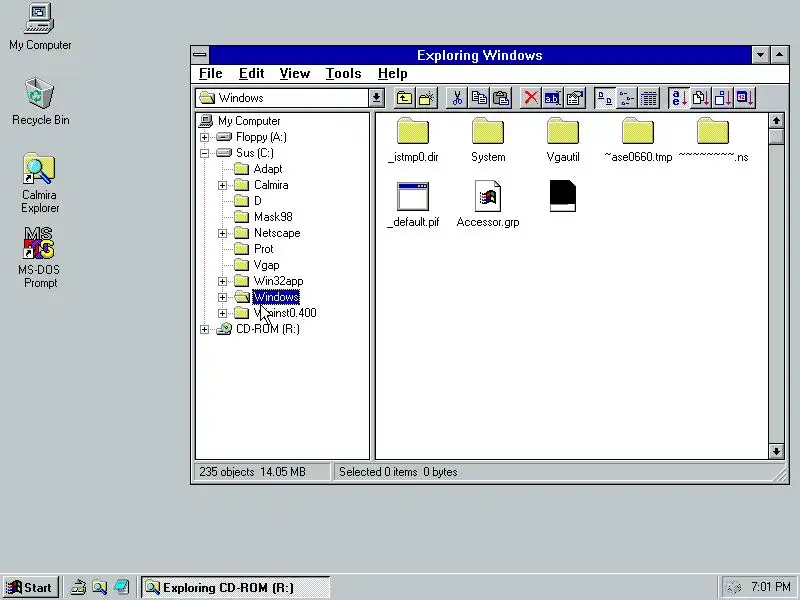Select the Mask98 folder in tree

click(x=273, y=217)
